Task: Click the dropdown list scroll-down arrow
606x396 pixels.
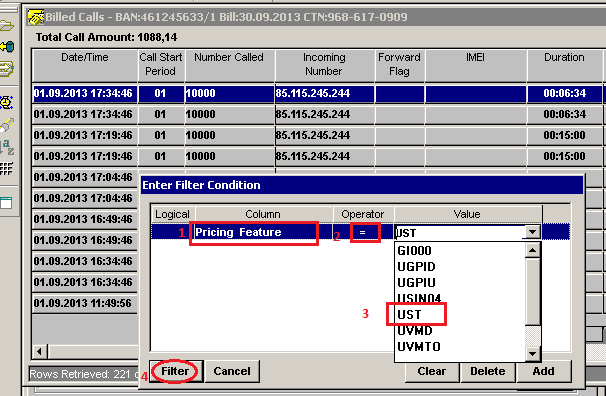Action: pos(533,353)
